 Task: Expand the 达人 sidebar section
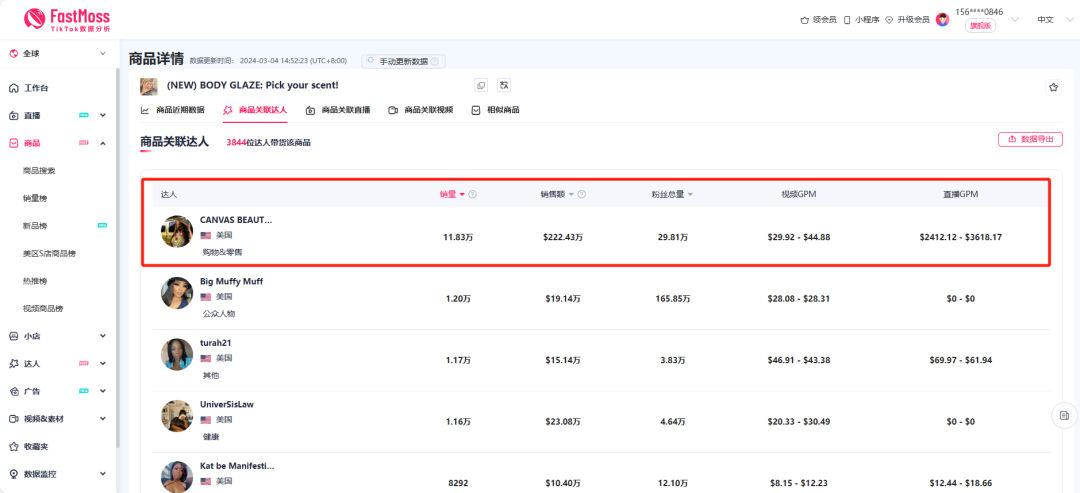pyautogui.click(x=102, y=363)
